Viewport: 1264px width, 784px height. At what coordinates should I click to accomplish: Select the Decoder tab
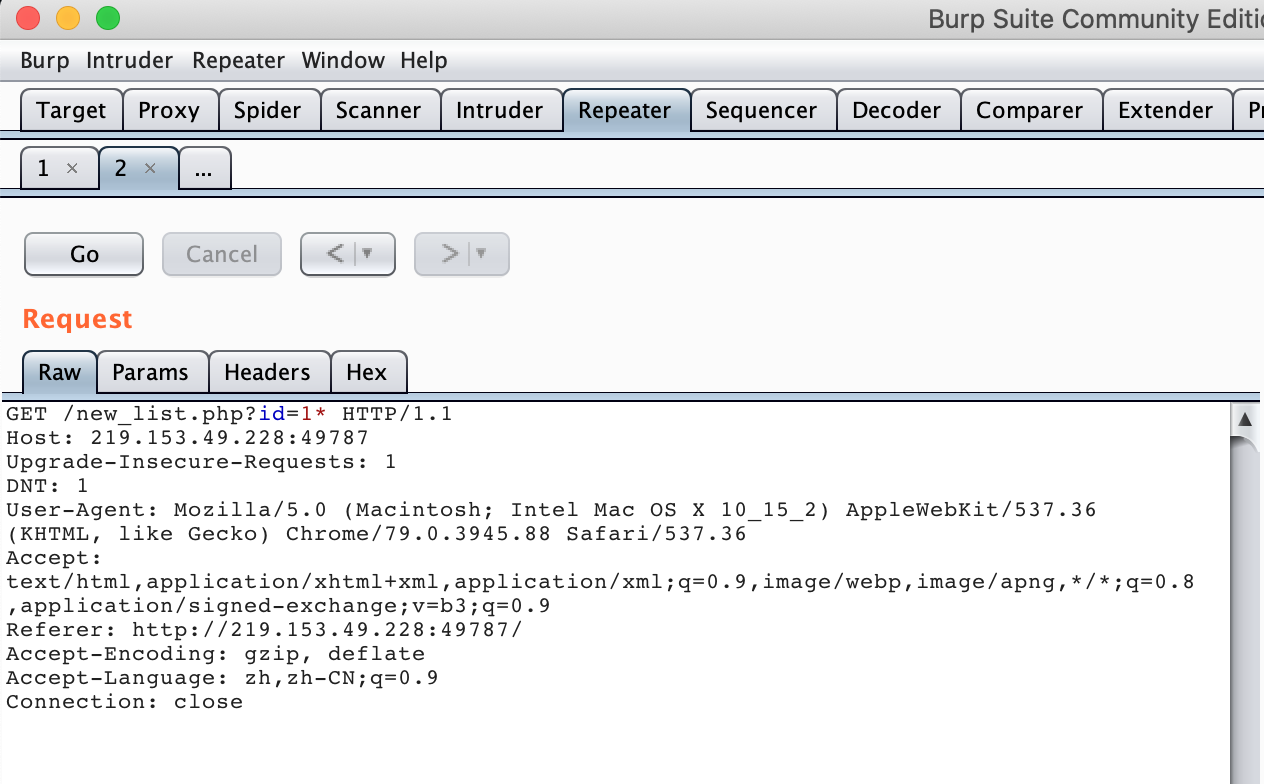[x=896, y=110]
